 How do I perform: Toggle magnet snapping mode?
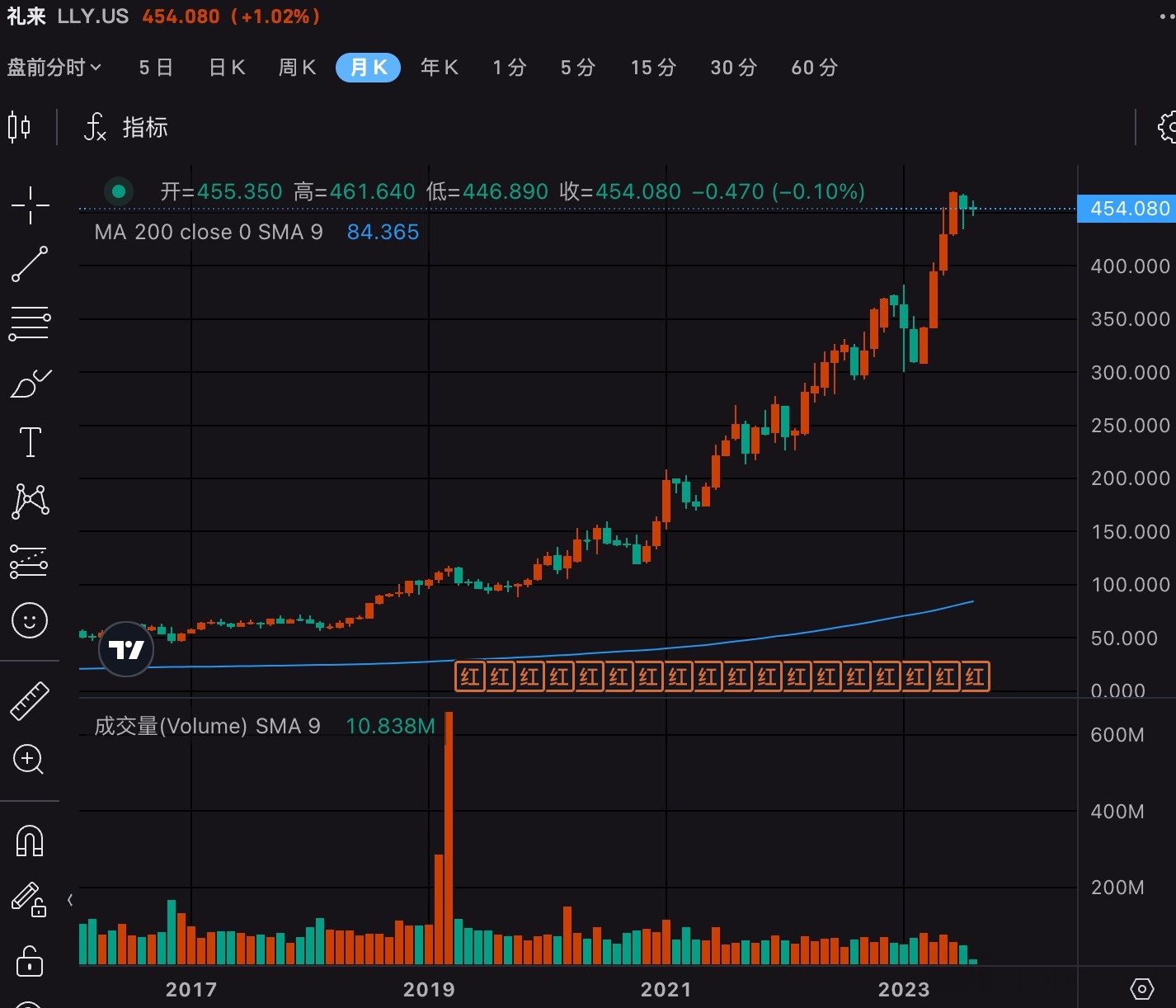pos(30,841)
